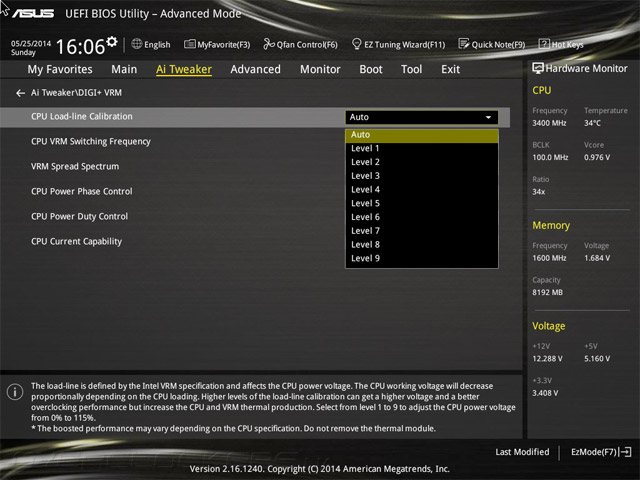Choose Level 4 from the list

422,190
